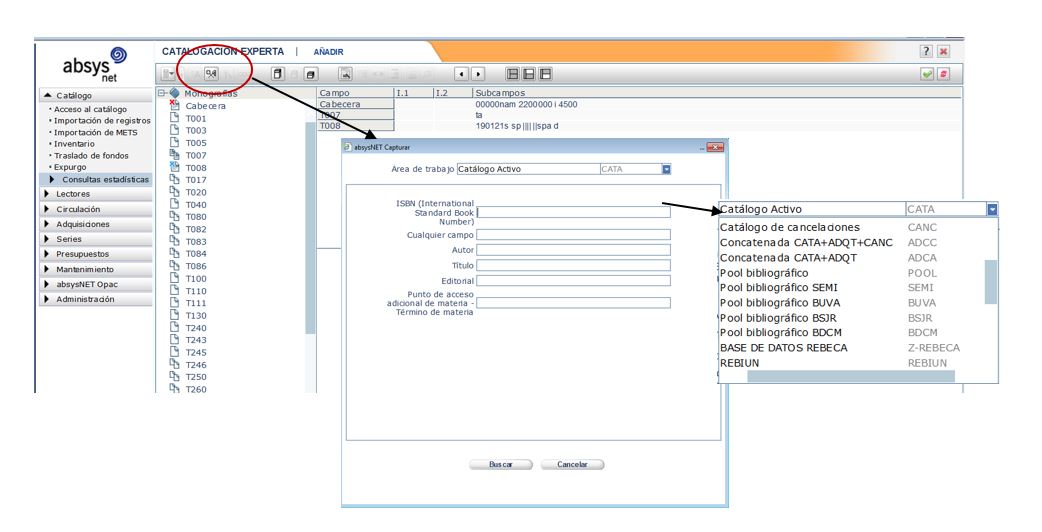The height and width of the screenshot is (532, 1042).
Task: Select T245 in the field tree
Action: (x=196, y=352)
